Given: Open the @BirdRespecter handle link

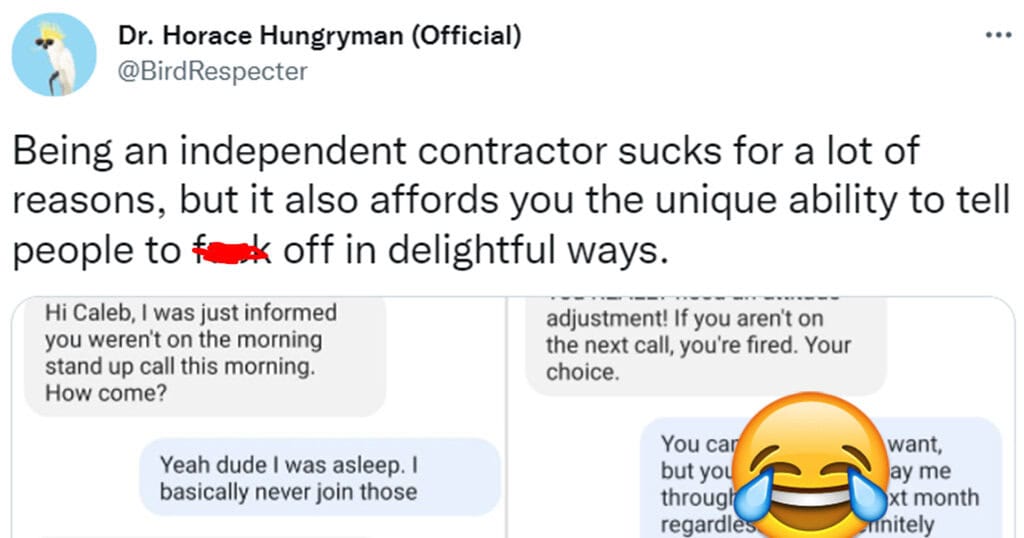Looking at the screenshot, I should 212,71.
